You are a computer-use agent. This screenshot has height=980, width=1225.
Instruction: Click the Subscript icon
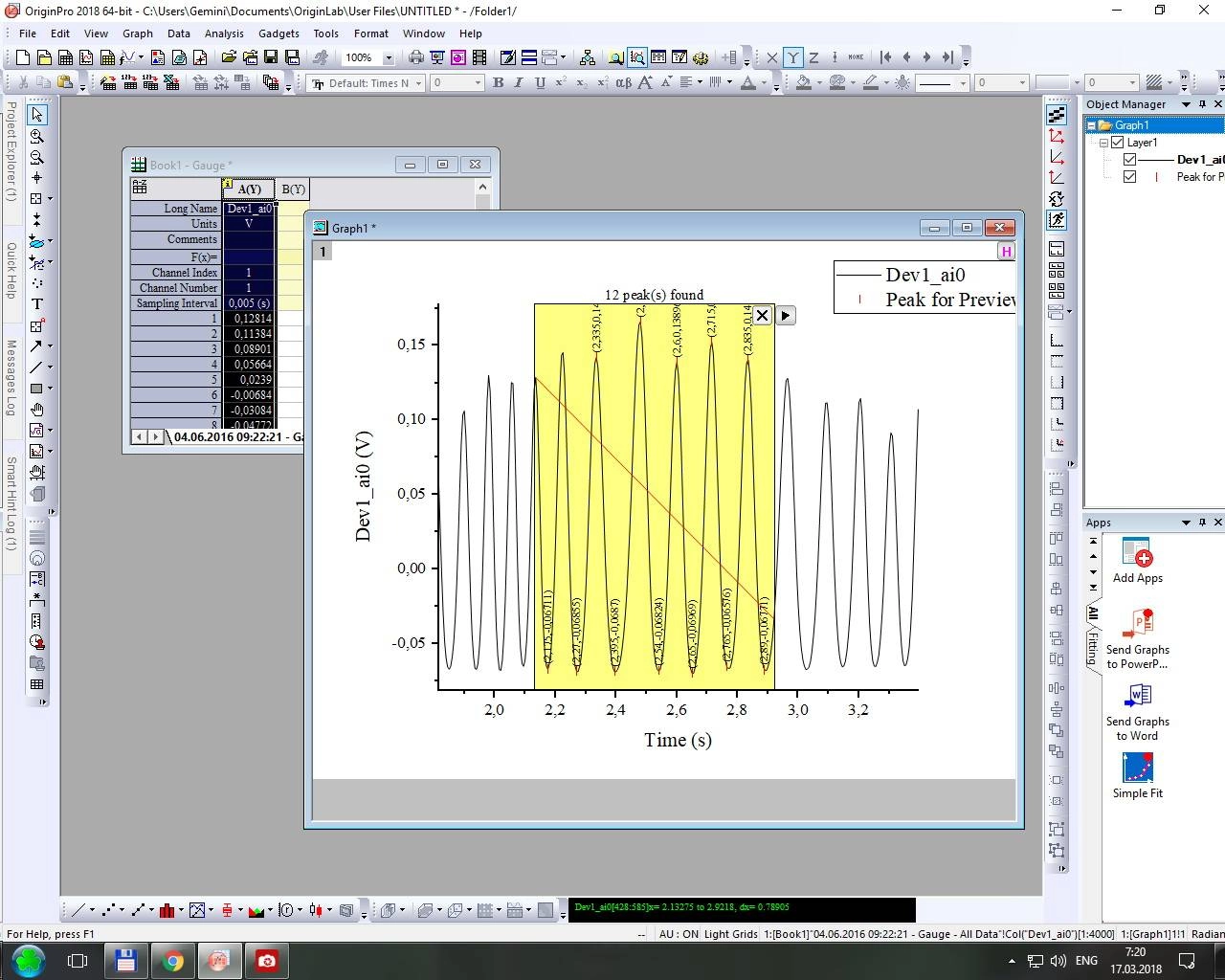pyautogui.click(x=582, y=83)
